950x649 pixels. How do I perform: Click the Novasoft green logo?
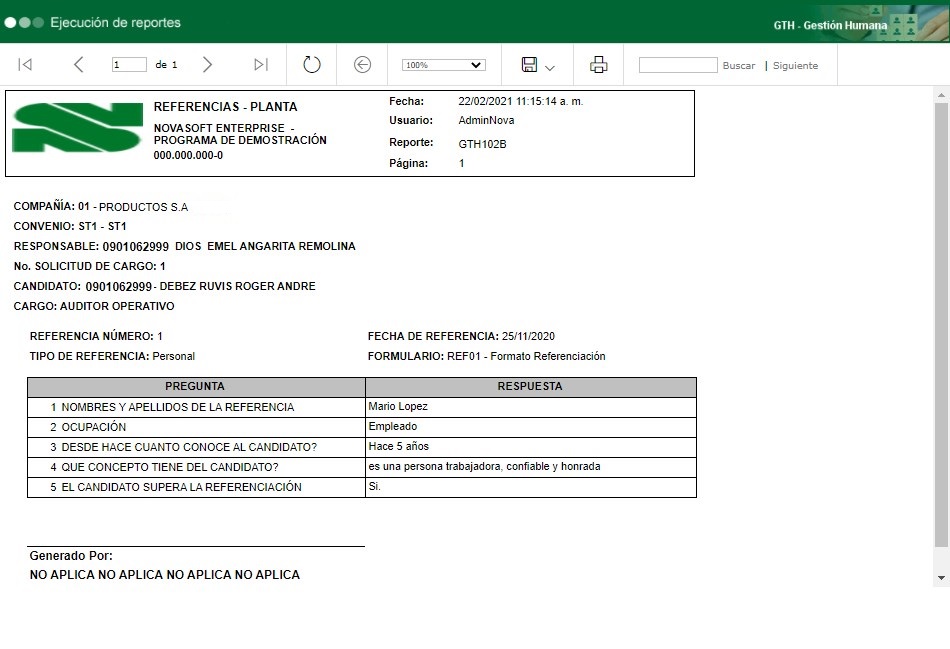tap(78, 127)
